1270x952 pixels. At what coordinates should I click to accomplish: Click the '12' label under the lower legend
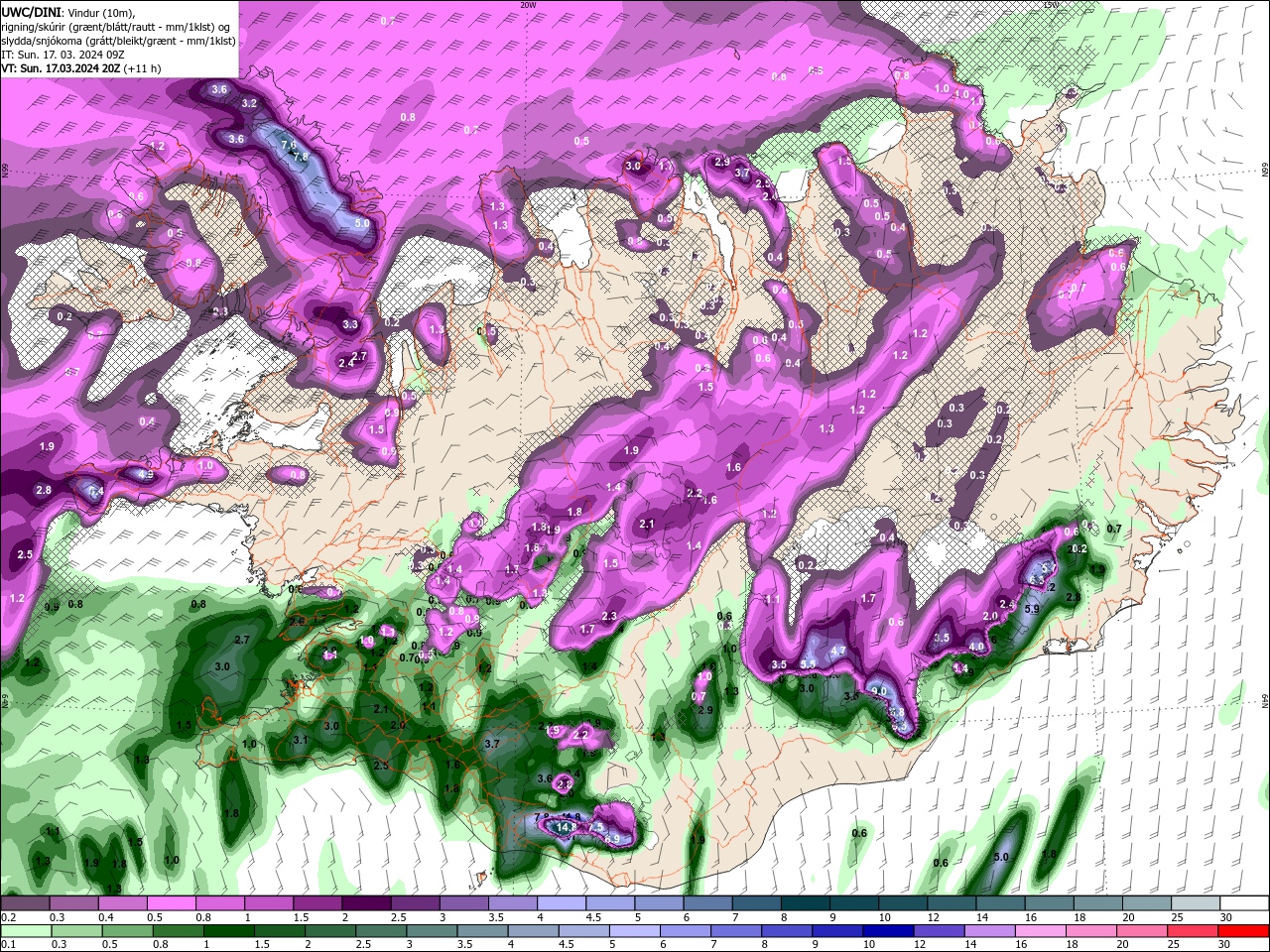point(921,945)
